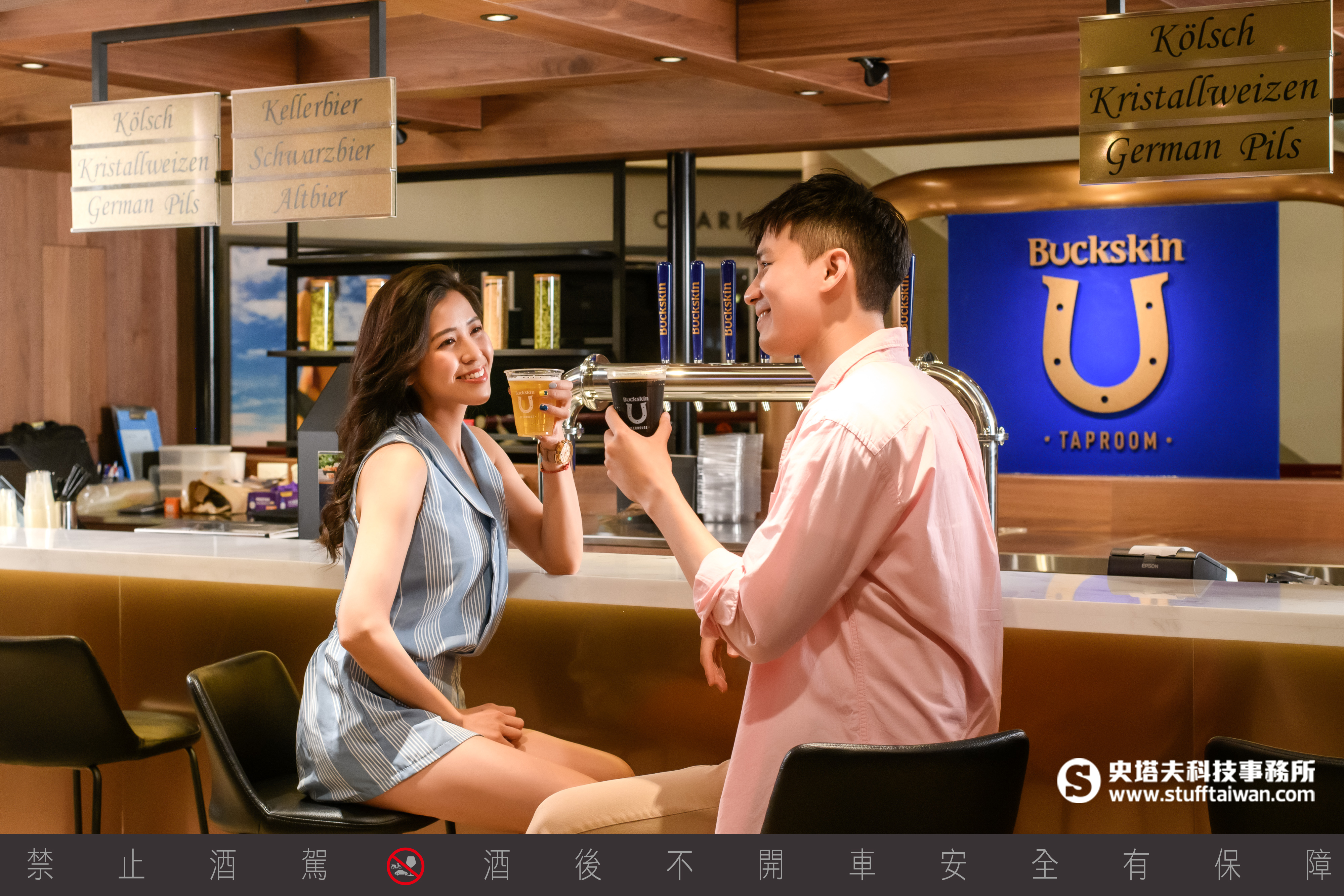Select "Kölsch" on the gold hanging sign
The width and height of the screenshot is (1344, 896).
point(1203,35)
